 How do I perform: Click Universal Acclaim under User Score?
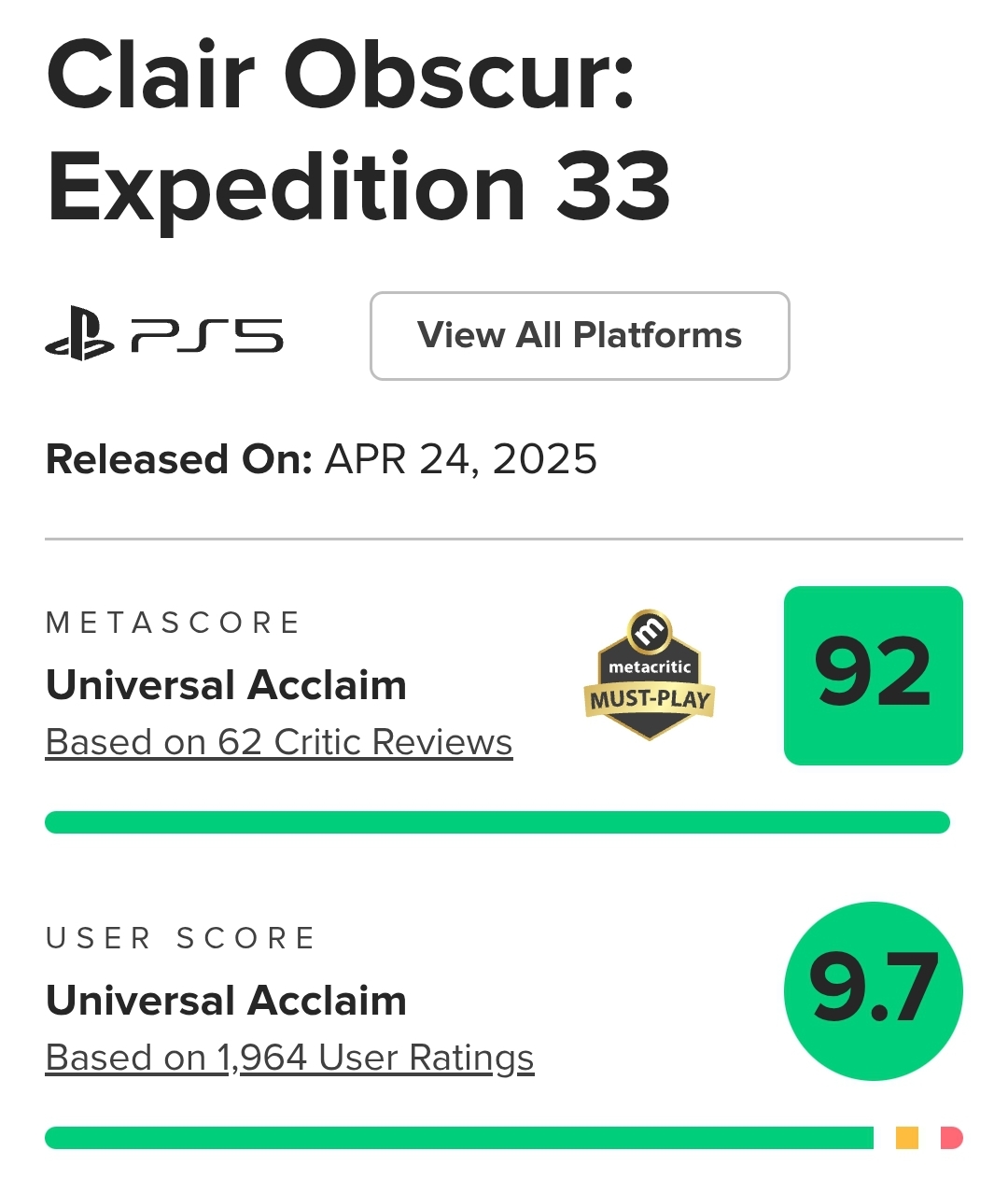(x=226, y=1001)
